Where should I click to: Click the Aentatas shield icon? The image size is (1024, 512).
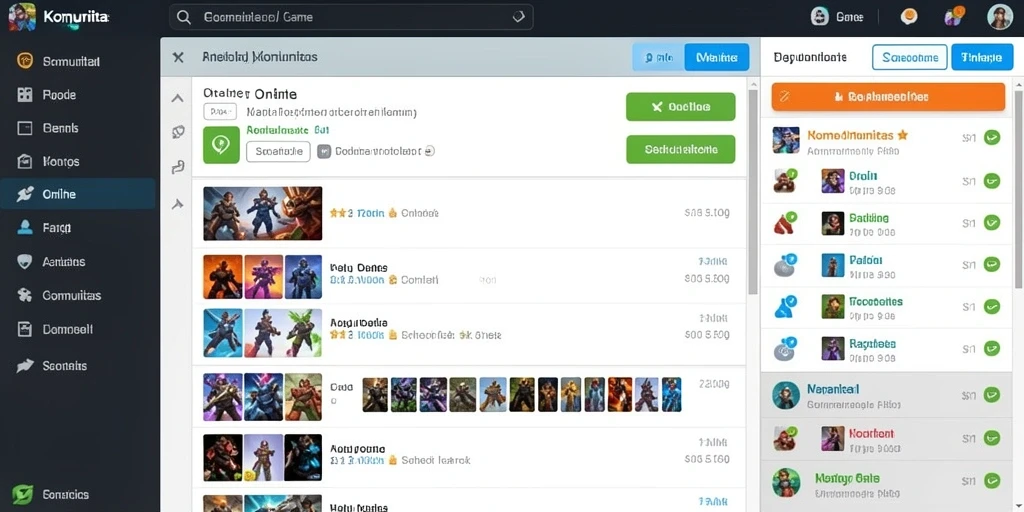click(25, 262)
